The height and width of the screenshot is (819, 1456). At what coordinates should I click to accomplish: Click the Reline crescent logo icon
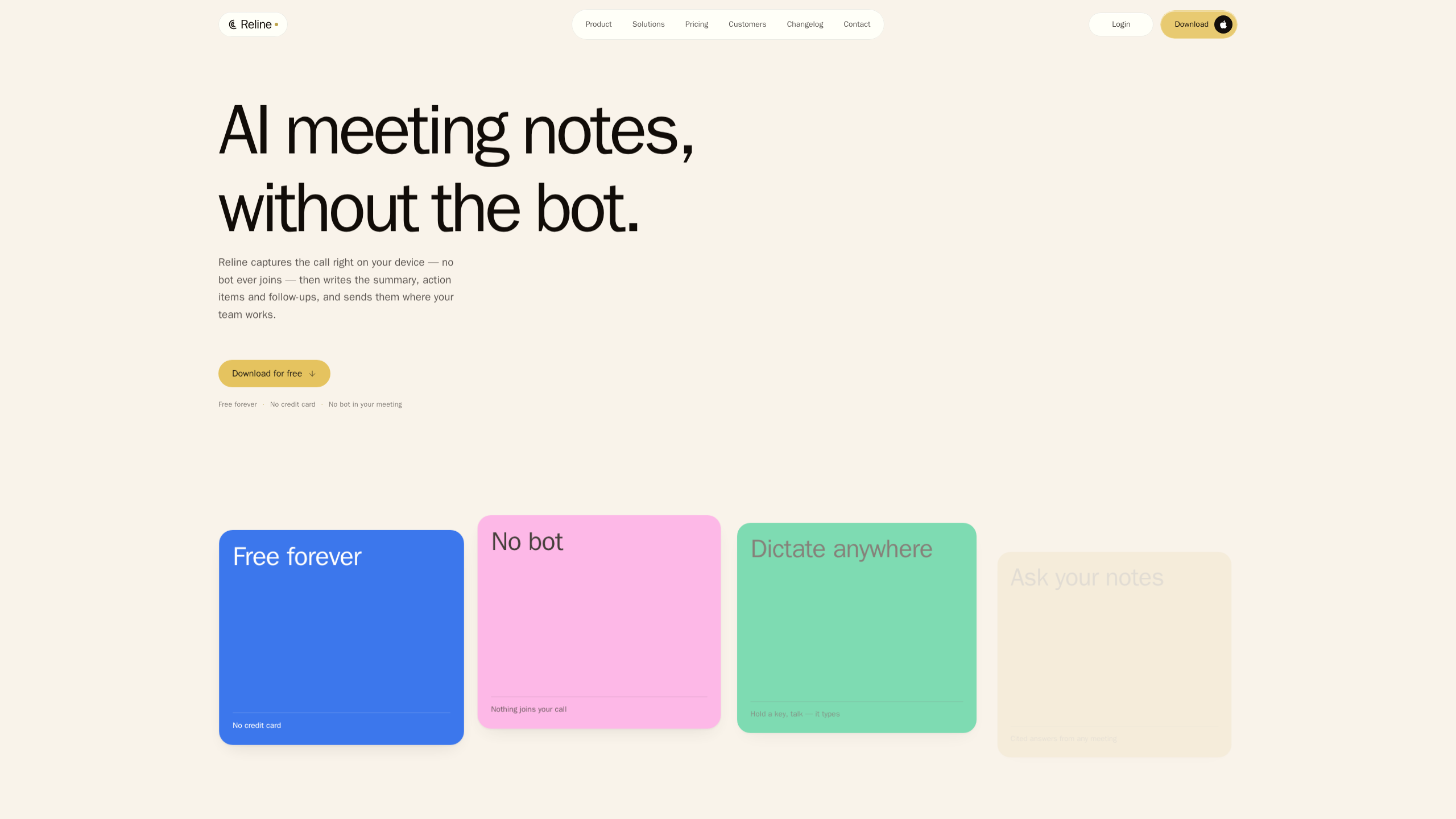(x=233, y=24)
